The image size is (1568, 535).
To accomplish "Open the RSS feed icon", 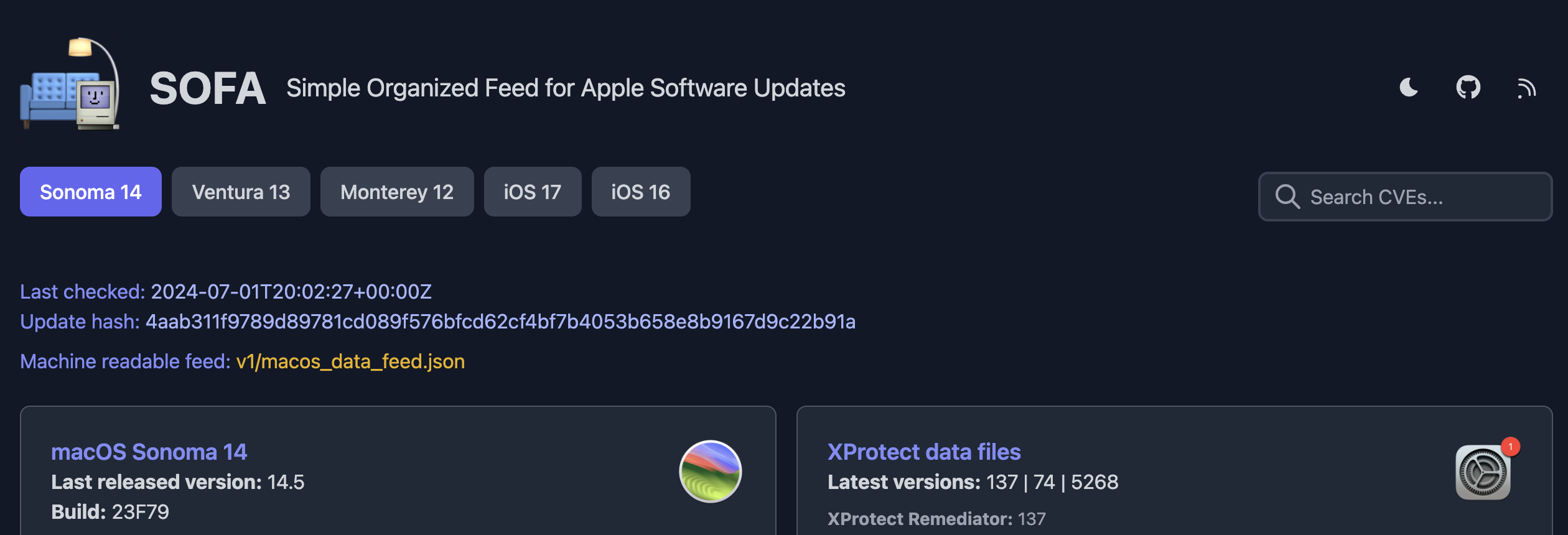I will pos(1526,88).
